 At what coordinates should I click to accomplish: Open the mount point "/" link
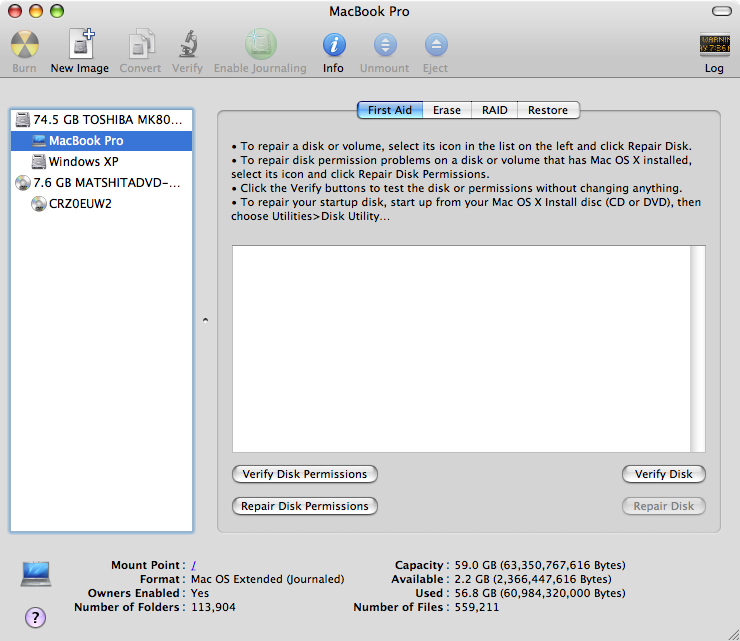point(193,565)
